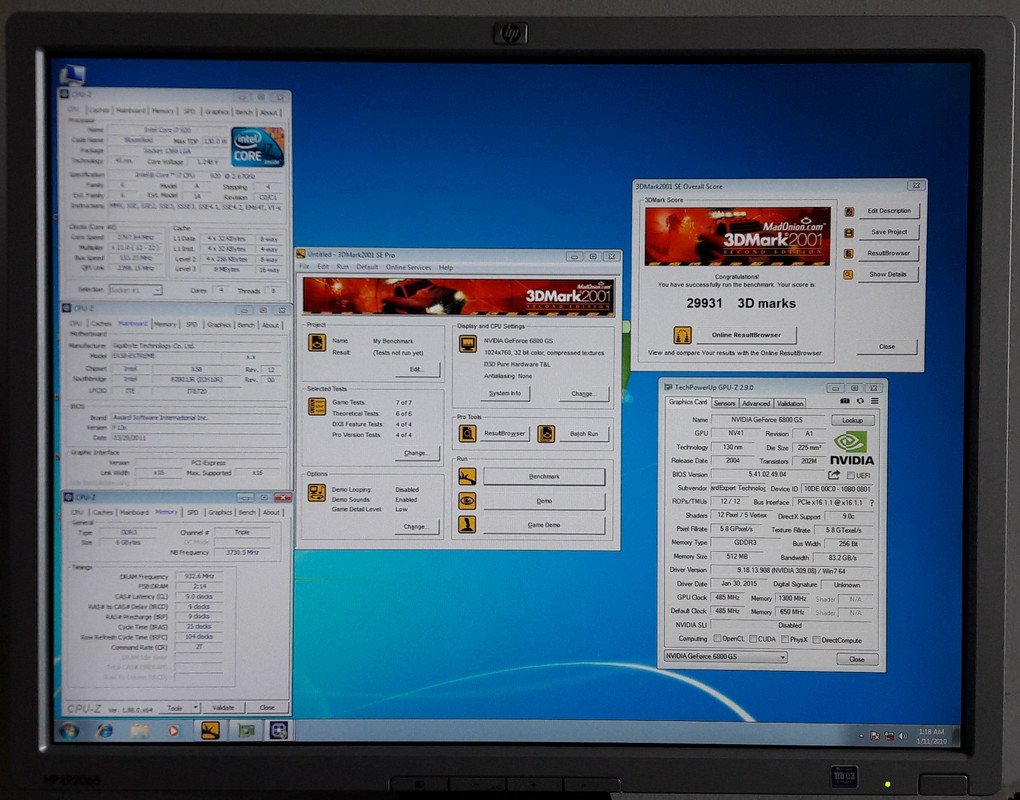
Task: Click the Pro Tools ResultBrowser icon
Action: point(467,434)
